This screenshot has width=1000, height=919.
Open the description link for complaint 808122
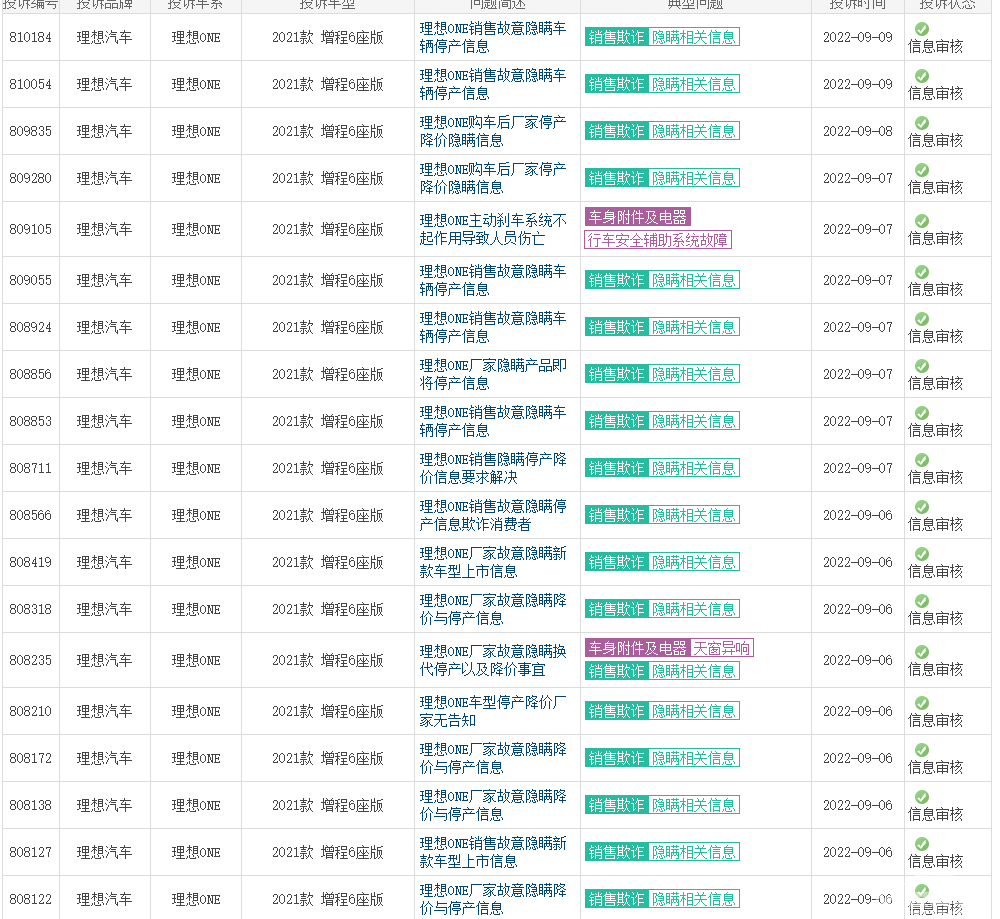point(493,899)
